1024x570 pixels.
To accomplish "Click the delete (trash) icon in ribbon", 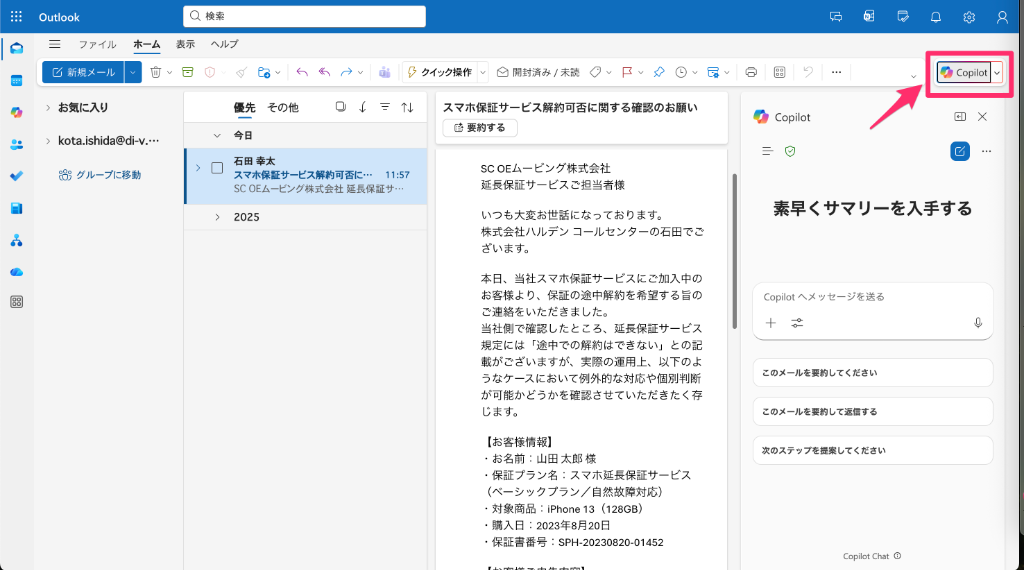I will pyautogui.click(x=155, y=72).
